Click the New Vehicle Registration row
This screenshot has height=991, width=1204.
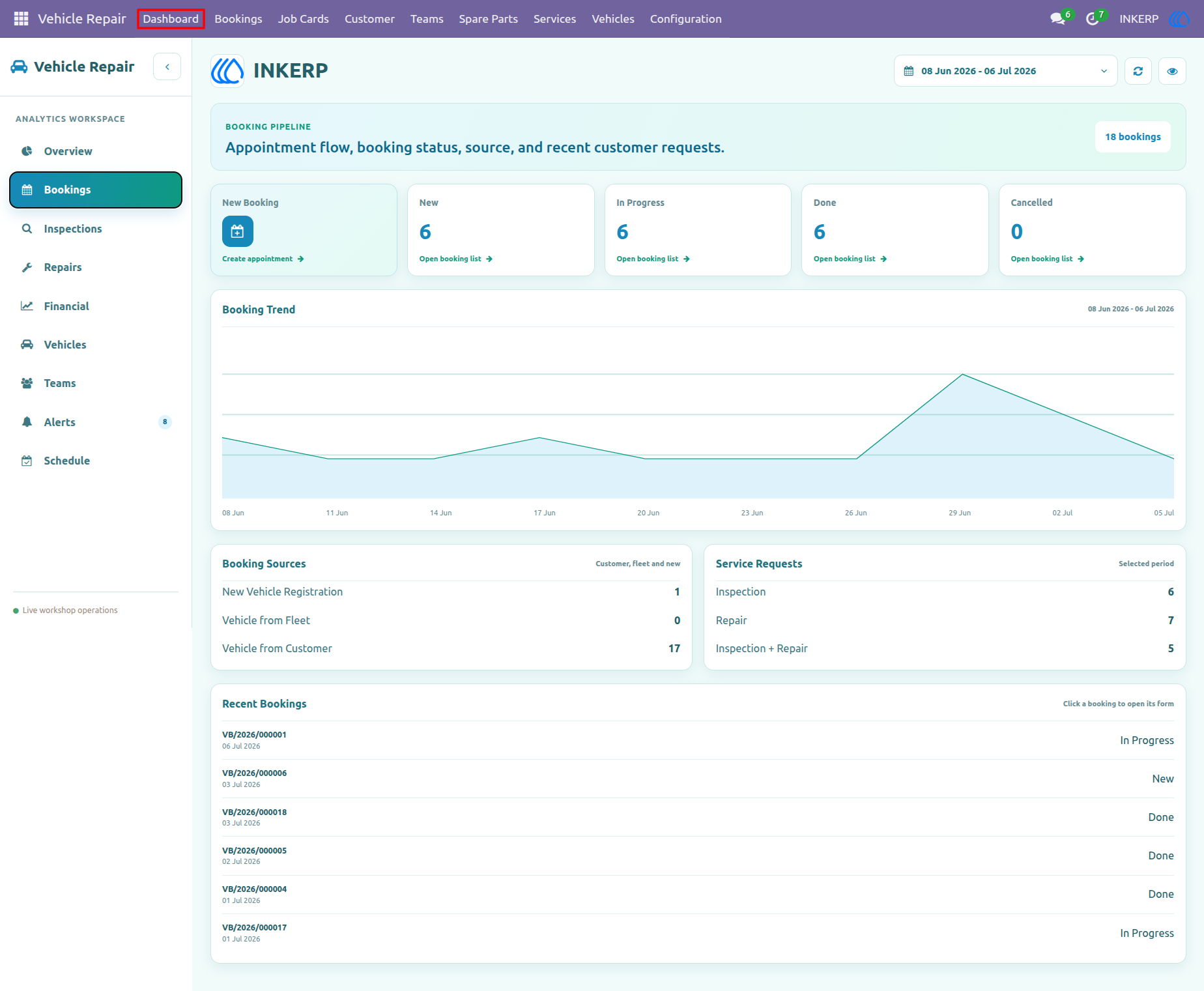(451, 592)
